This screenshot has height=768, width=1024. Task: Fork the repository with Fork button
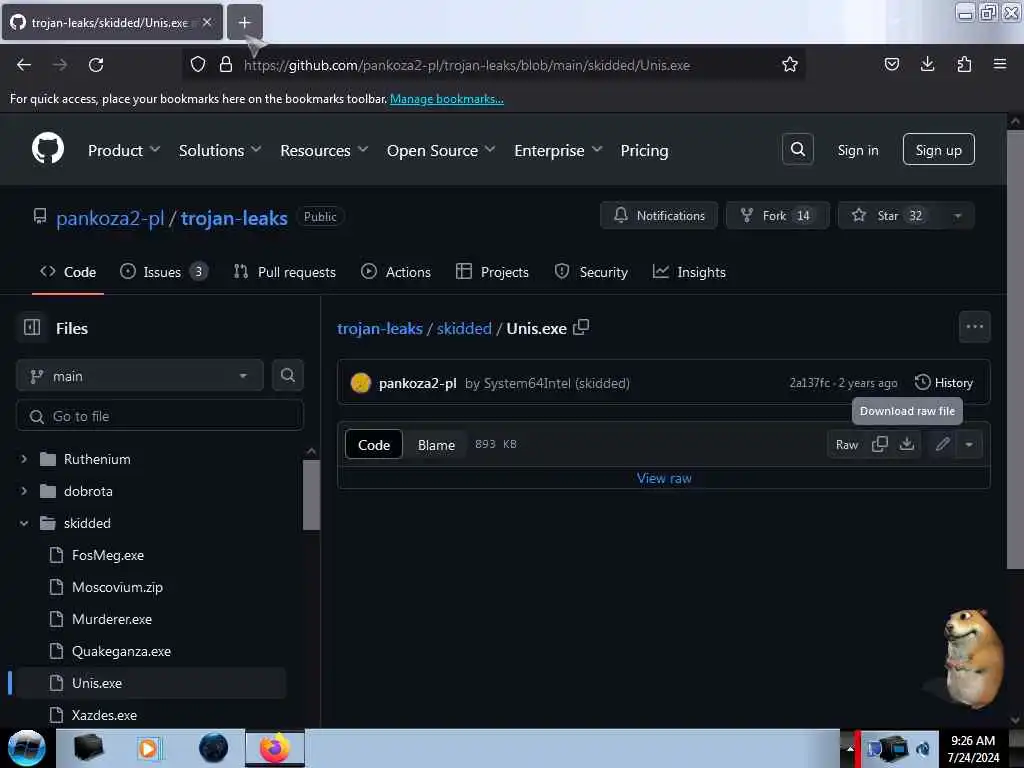[x=777, y=216]
